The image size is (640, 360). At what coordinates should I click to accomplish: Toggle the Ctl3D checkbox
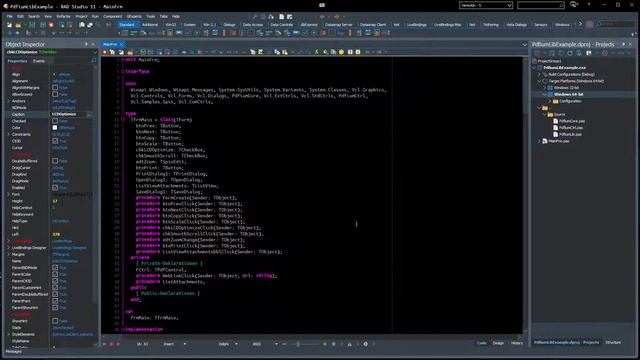55,141
